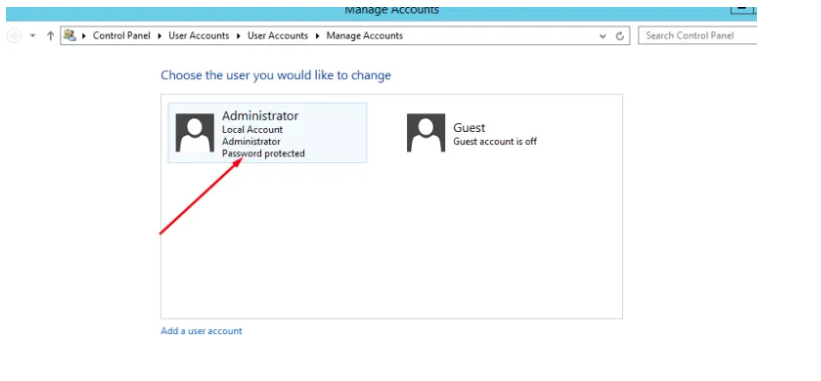Viewport: 821px width, 381px height.
Task: Click the first User Accounts breadcrumb
Action: pos(199,36)
